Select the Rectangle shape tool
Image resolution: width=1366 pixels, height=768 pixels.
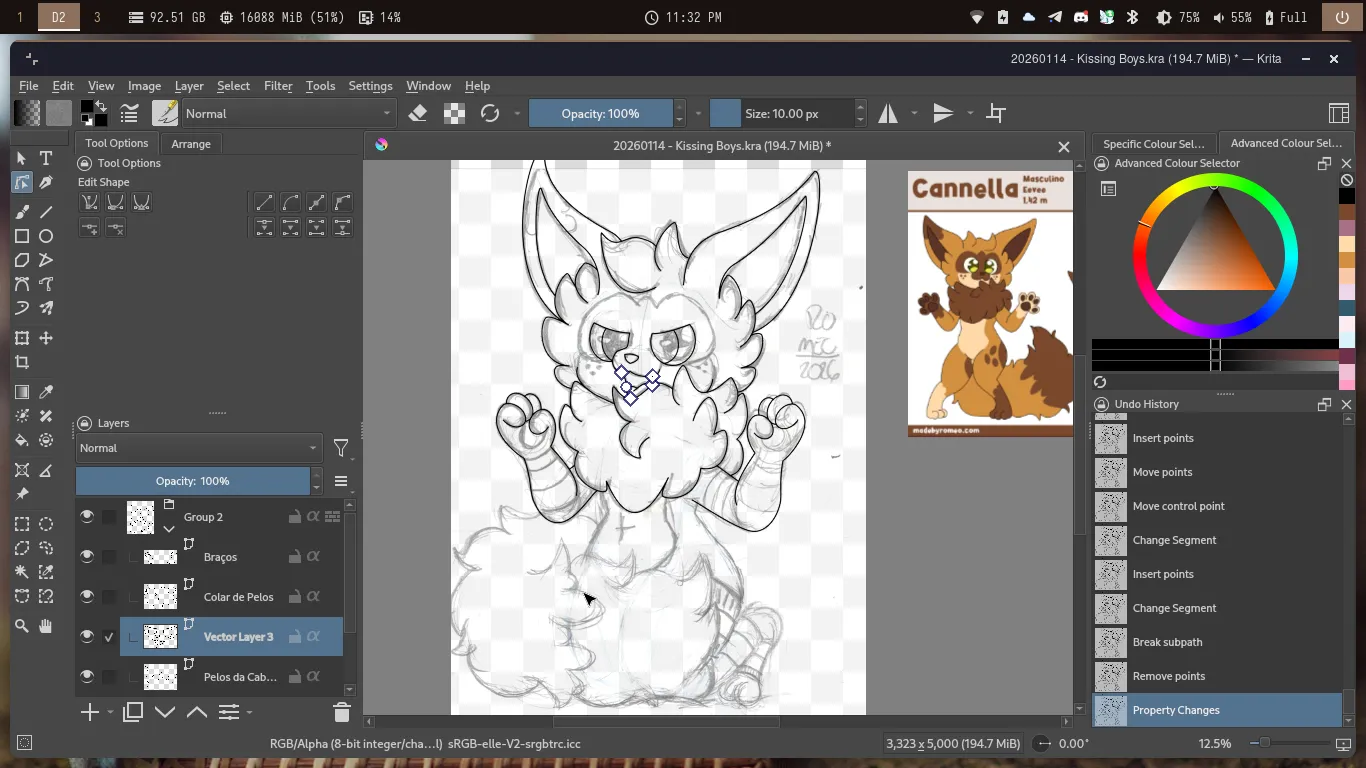(x=22, y=236)
